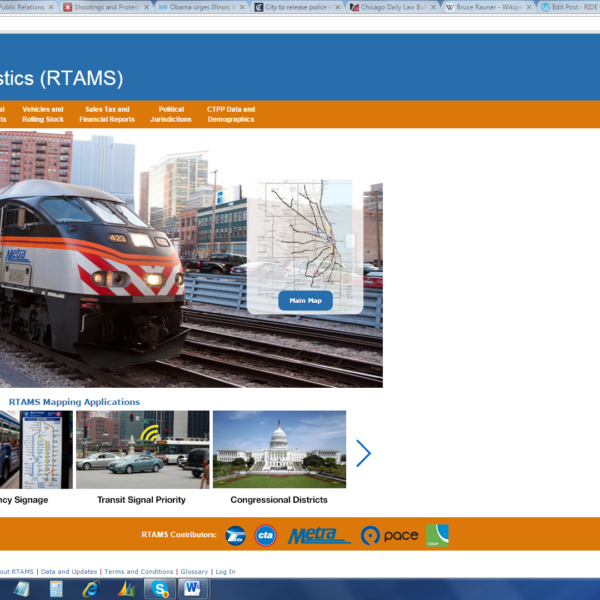Open the colorful chart app in taskbar
The height and width of the screenshot is (600, 600).
pyautogui.click(x=126, y=589)
